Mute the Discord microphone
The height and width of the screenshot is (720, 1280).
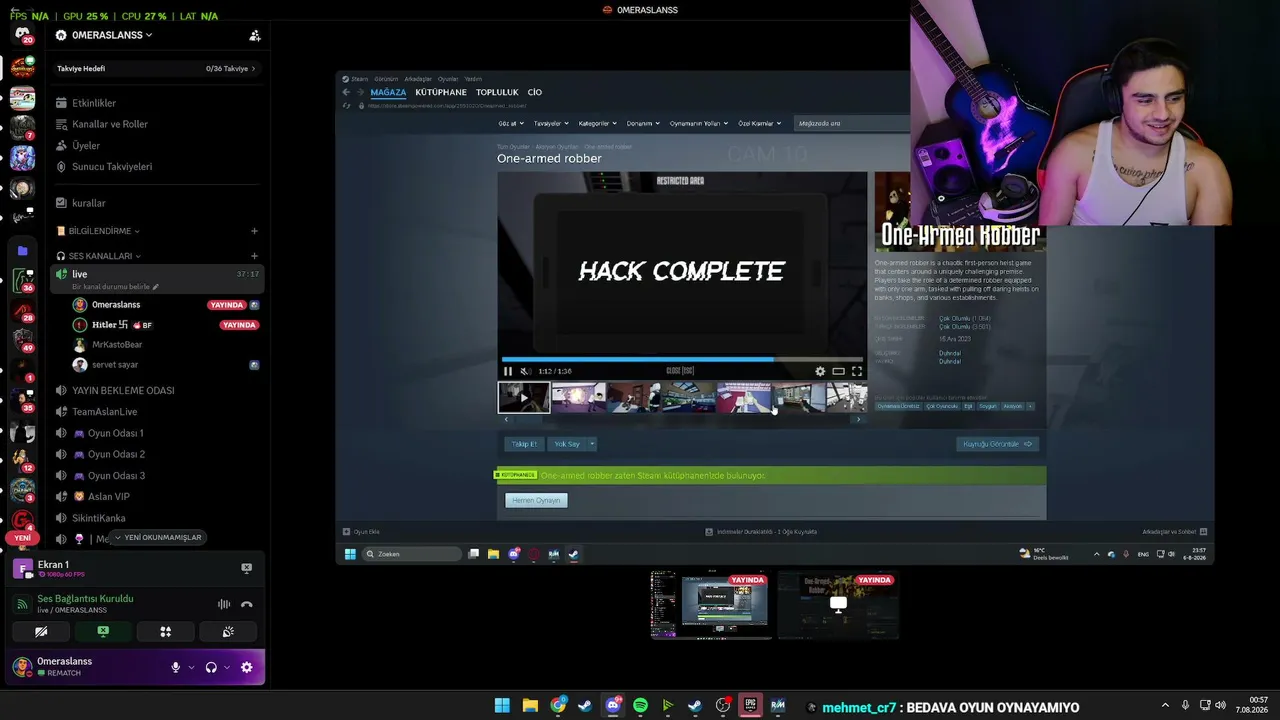pyautogui.click(x=176, y=667)
